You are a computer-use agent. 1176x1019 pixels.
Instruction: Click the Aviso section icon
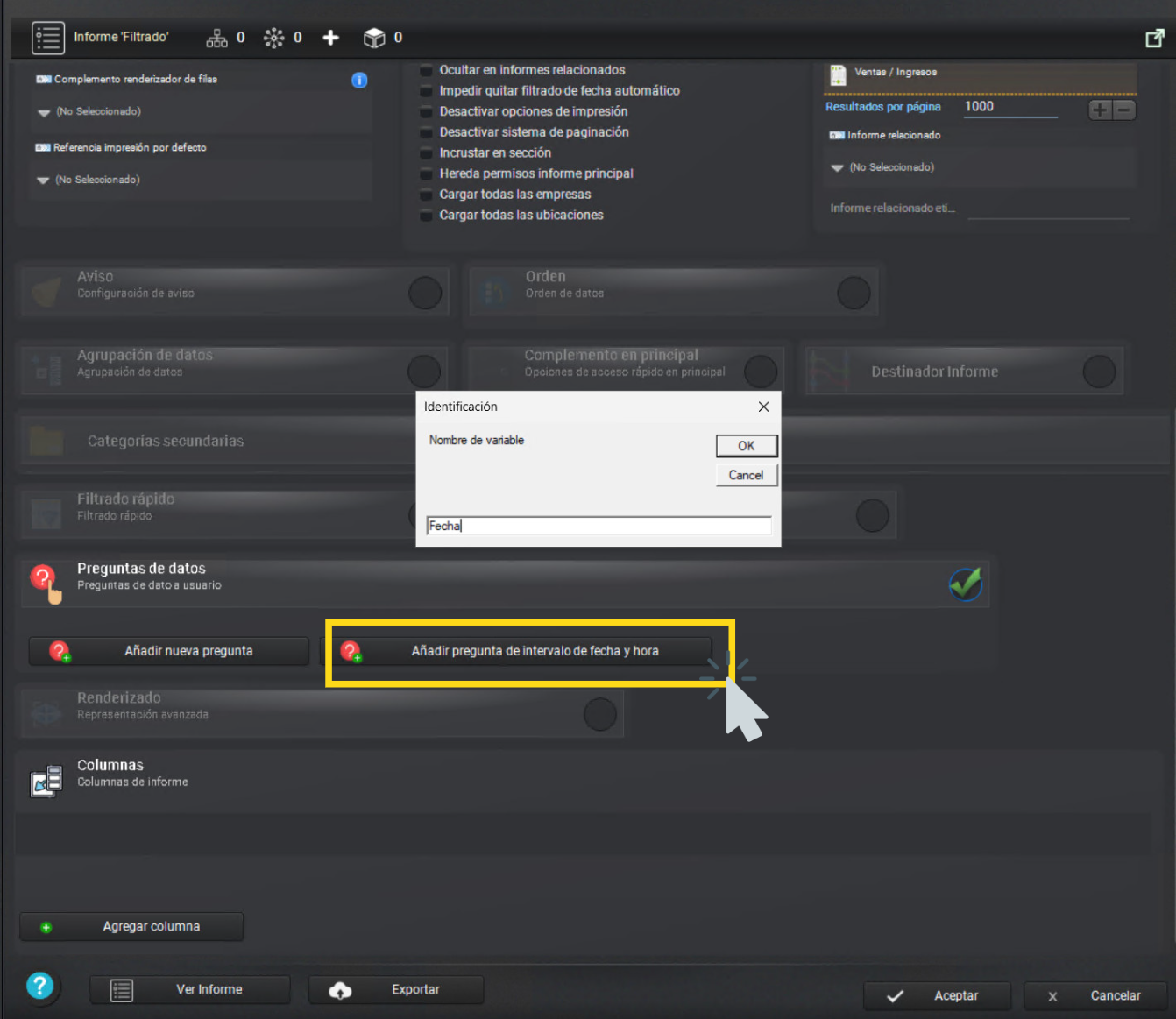coord(46,290)
